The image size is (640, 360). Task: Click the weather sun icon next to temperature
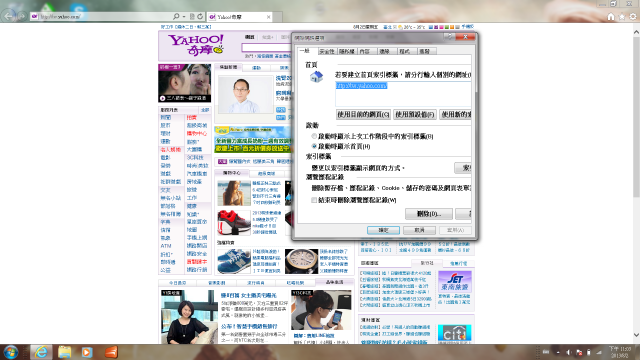click(x=400, y=27)
